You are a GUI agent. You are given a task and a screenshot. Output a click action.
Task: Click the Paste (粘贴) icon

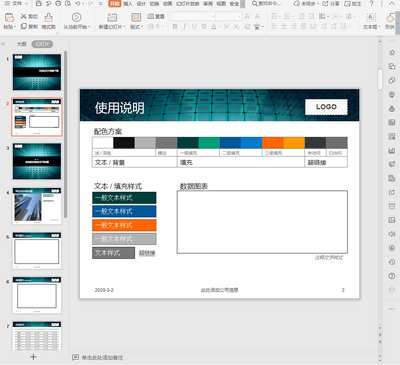click(10, 17)
